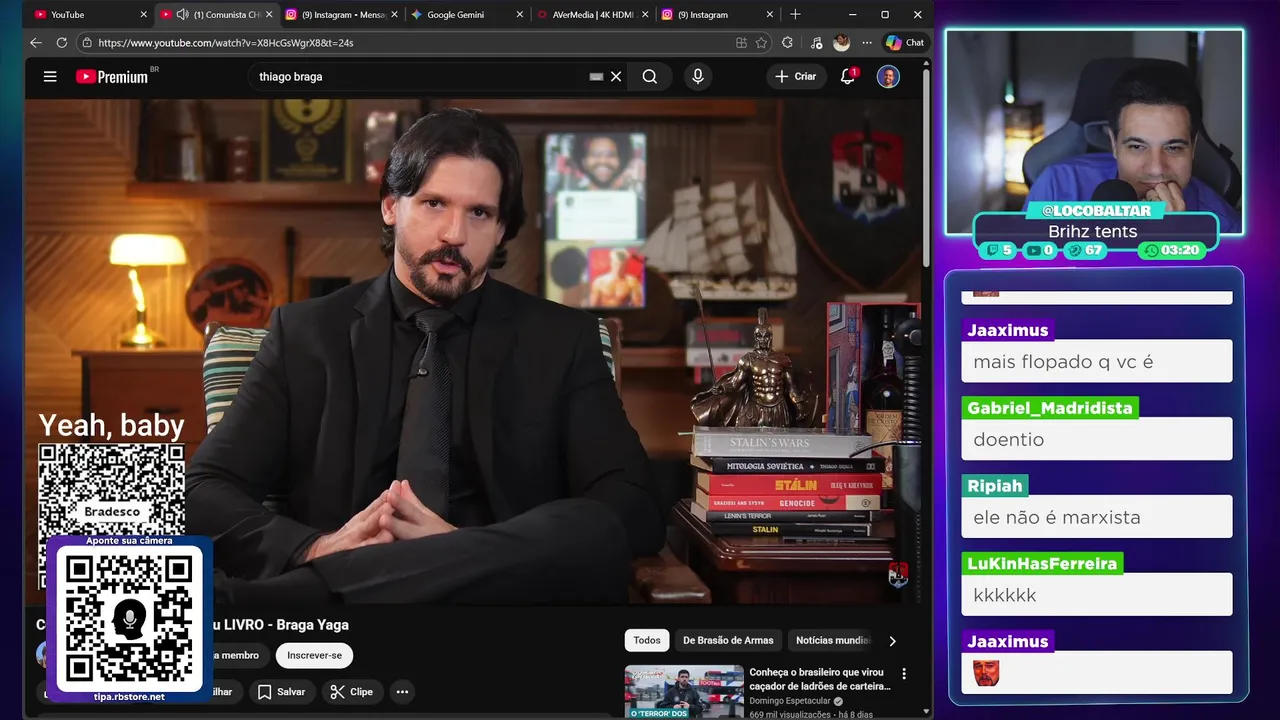The image size is (1280, 720).
Task: Open browser settings and more menu
Action: [x=867, y=43]
